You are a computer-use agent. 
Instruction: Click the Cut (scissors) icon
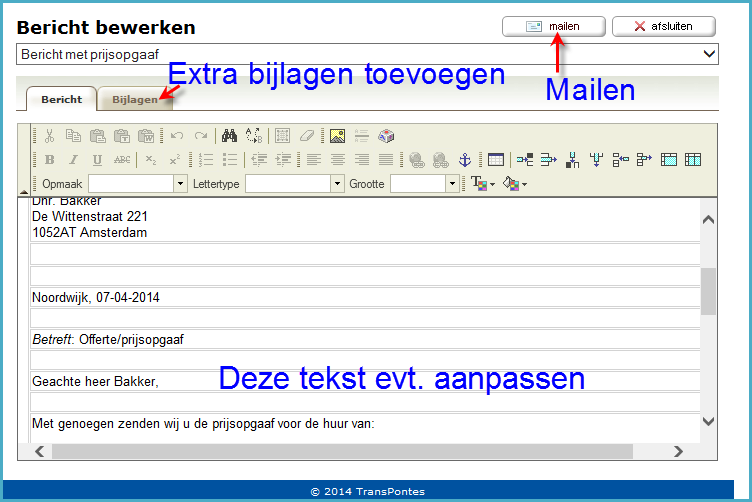49,136
